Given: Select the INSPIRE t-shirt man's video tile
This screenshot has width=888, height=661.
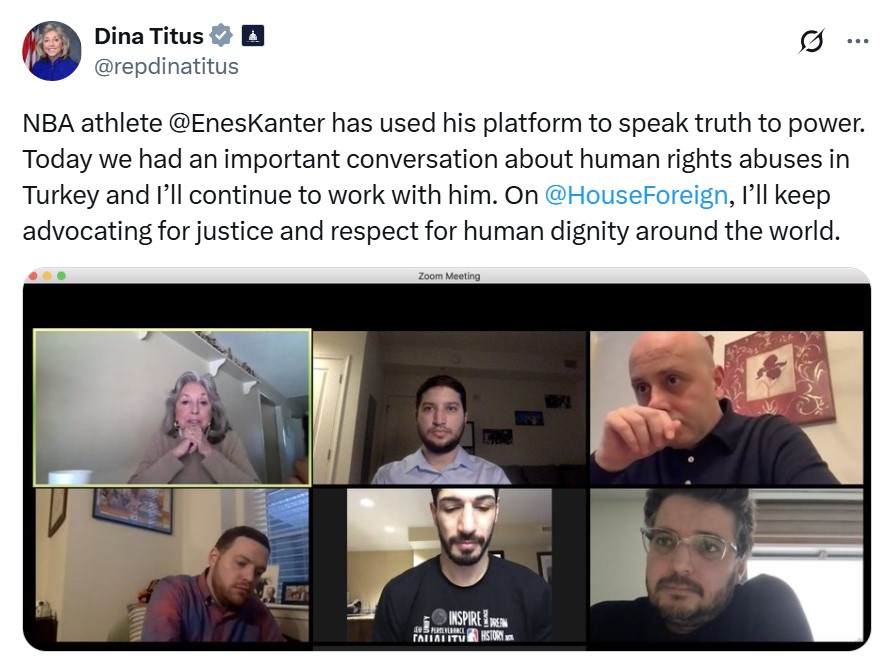Looking at the screenshot, I should (450, 565).
